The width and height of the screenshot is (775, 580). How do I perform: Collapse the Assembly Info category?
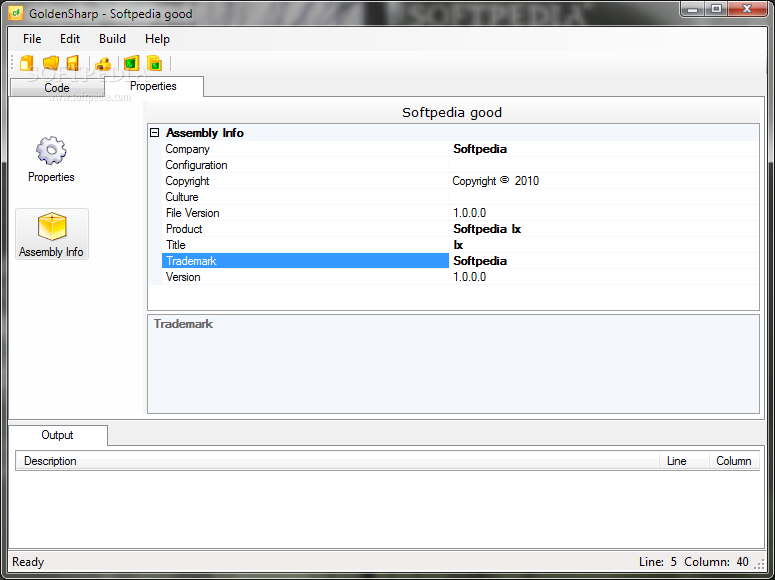(155, 133)
